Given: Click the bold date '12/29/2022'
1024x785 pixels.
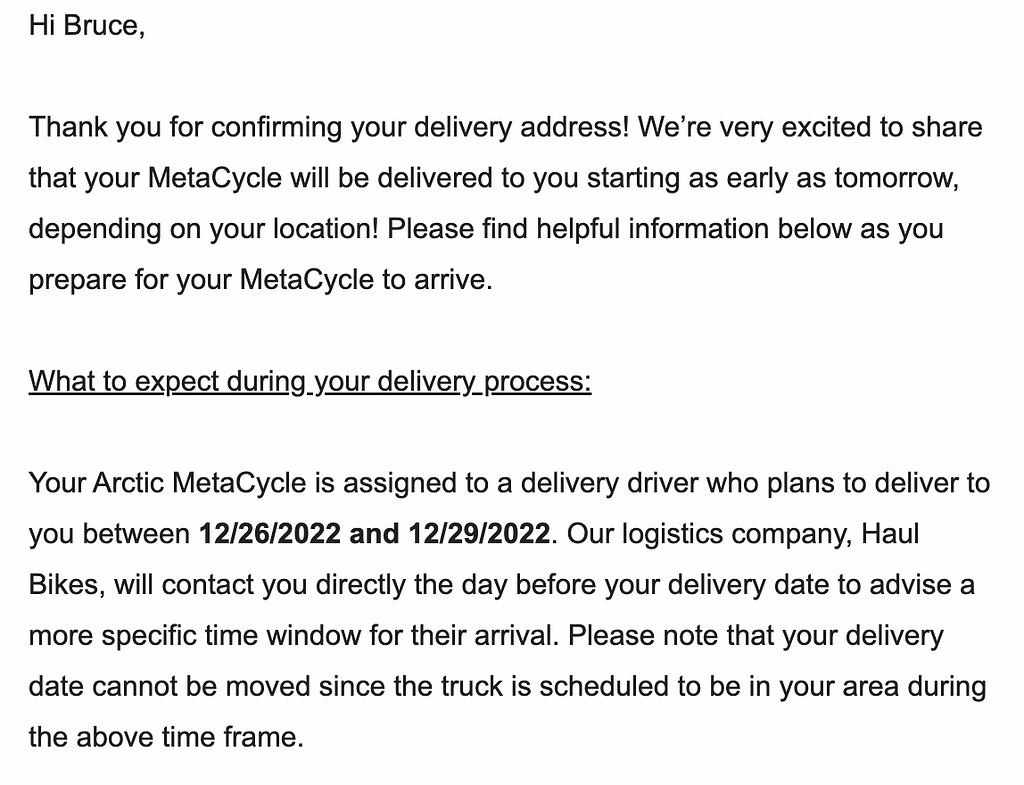Looking at the screenshot, I should tap(479, 534).
